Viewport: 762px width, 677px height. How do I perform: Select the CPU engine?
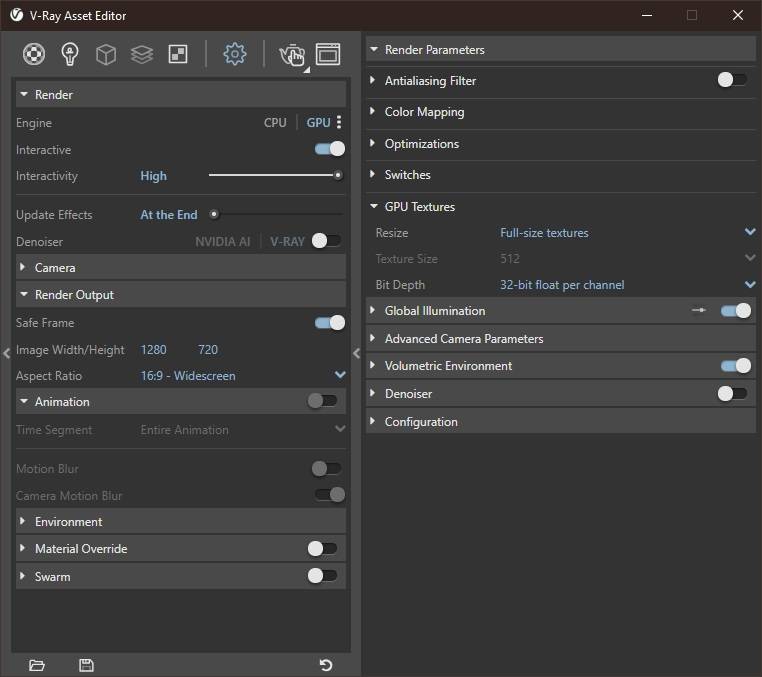tap(275, 122)
